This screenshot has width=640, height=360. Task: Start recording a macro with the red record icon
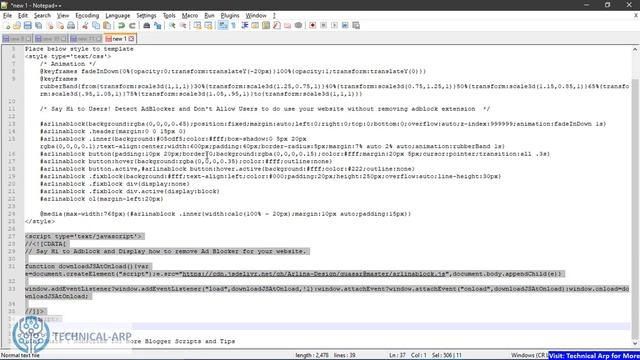pyautogui.click(x=313, y=25)
